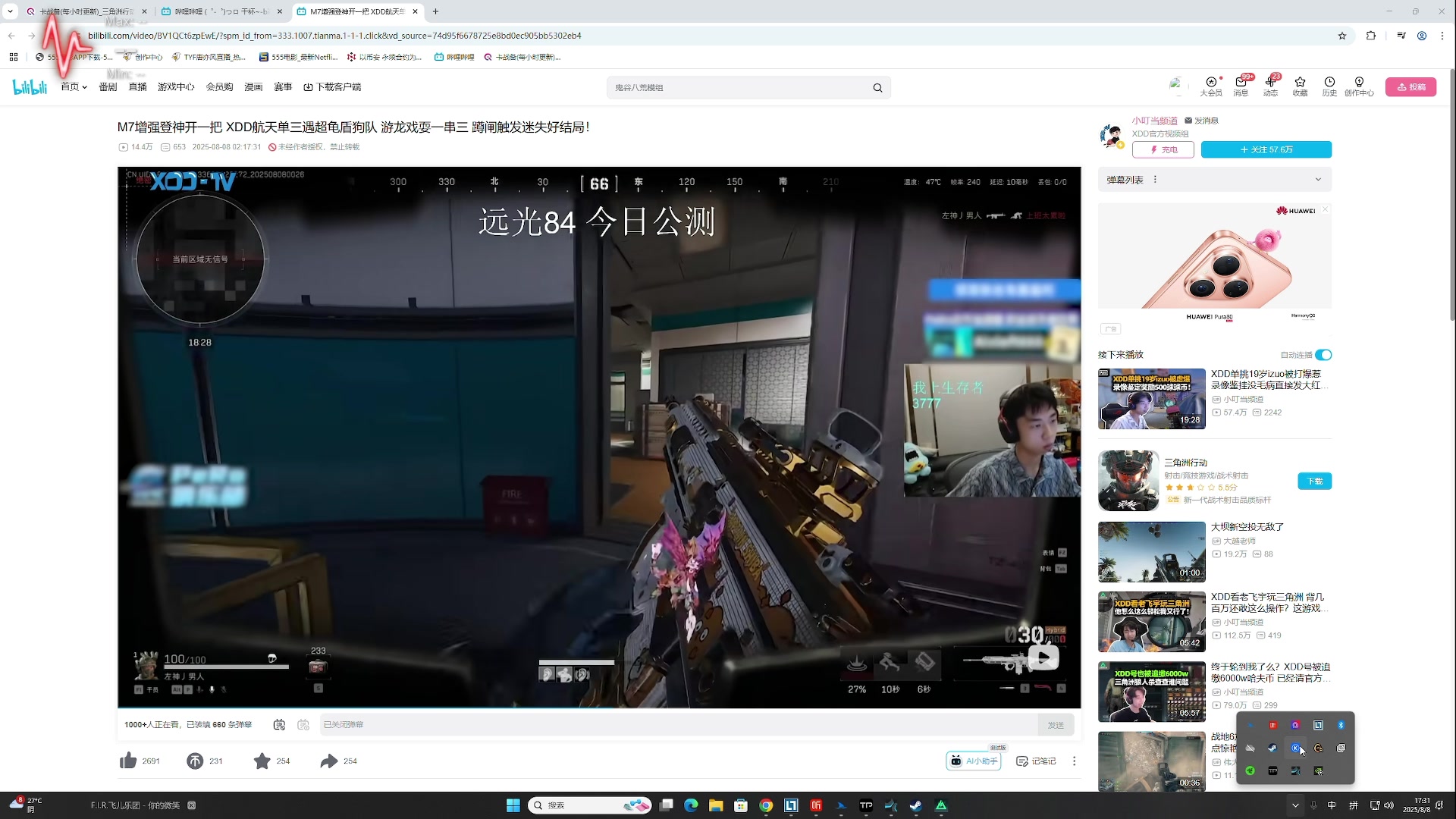Click the Razer green icon in the tray popup
The height and width of the screenshot is (819, 1456).
[1250, 771]
